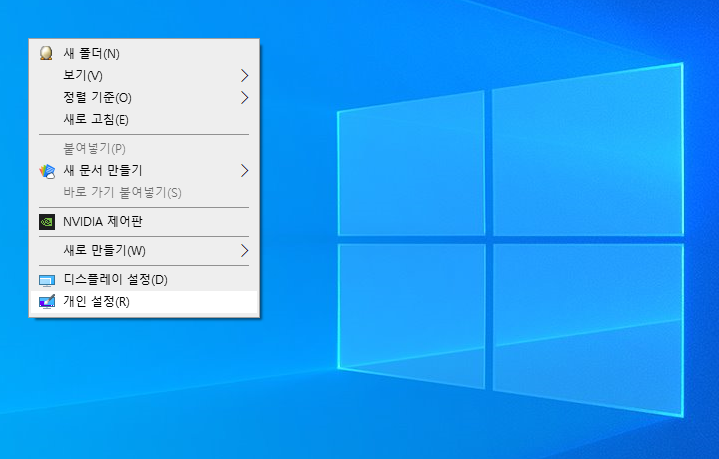Click the 디스플레이 설정 monitor icon
Image resolution: width=719 pixels, height=459 pixels.
47,280
